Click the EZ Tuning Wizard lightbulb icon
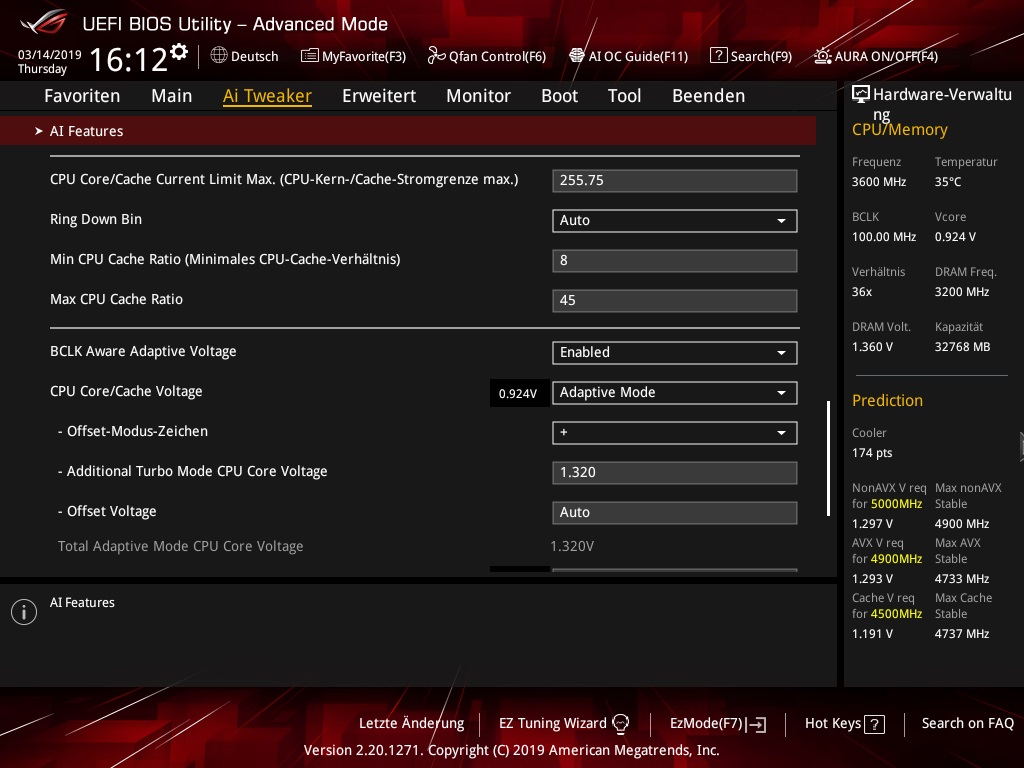This screenshot has height=768, width=1024. click(620, 723)
